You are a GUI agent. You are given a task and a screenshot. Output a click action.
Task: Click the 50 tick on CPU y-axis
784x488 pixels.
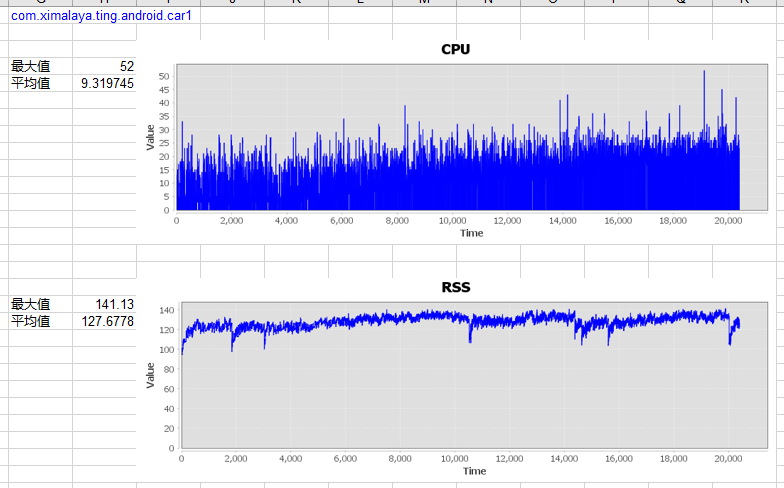(164, 76)
